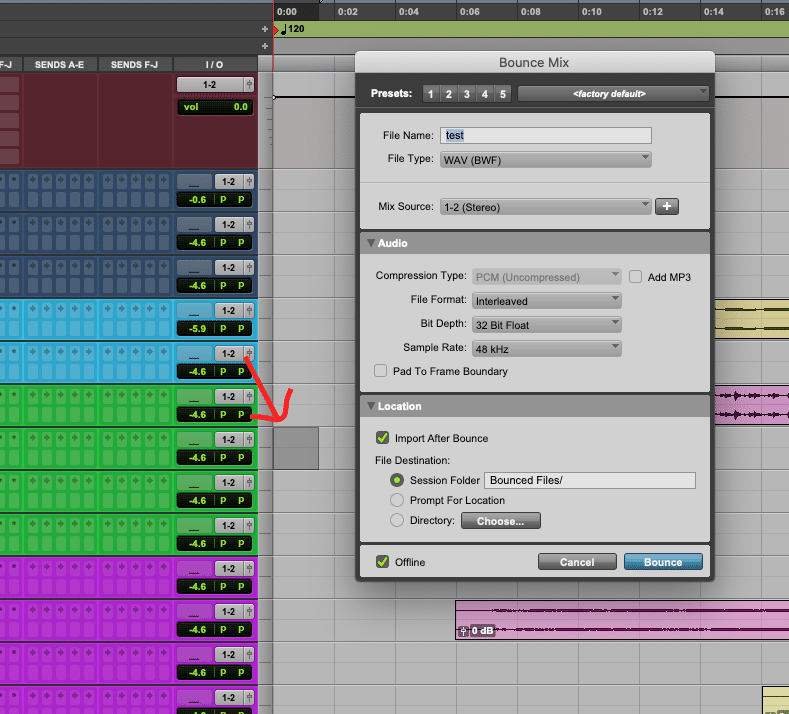Click send slot A arrow on the -0.6 track
The height and width of the screenshot is (714, 789).
click(x=33, y=180)
